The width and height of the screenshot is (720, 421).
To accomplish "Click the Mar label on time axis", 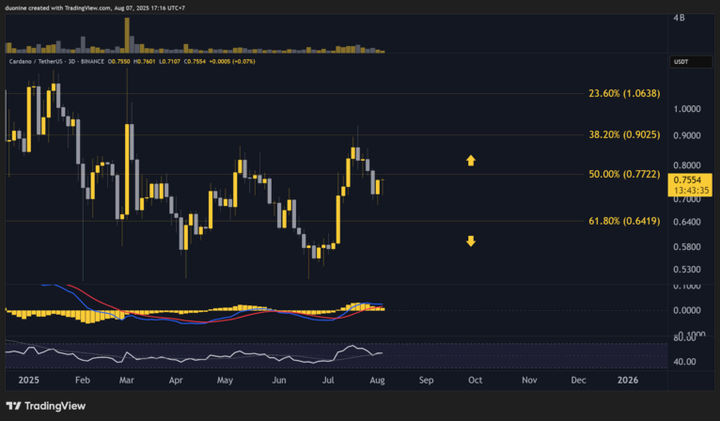I will click(127, 381).
